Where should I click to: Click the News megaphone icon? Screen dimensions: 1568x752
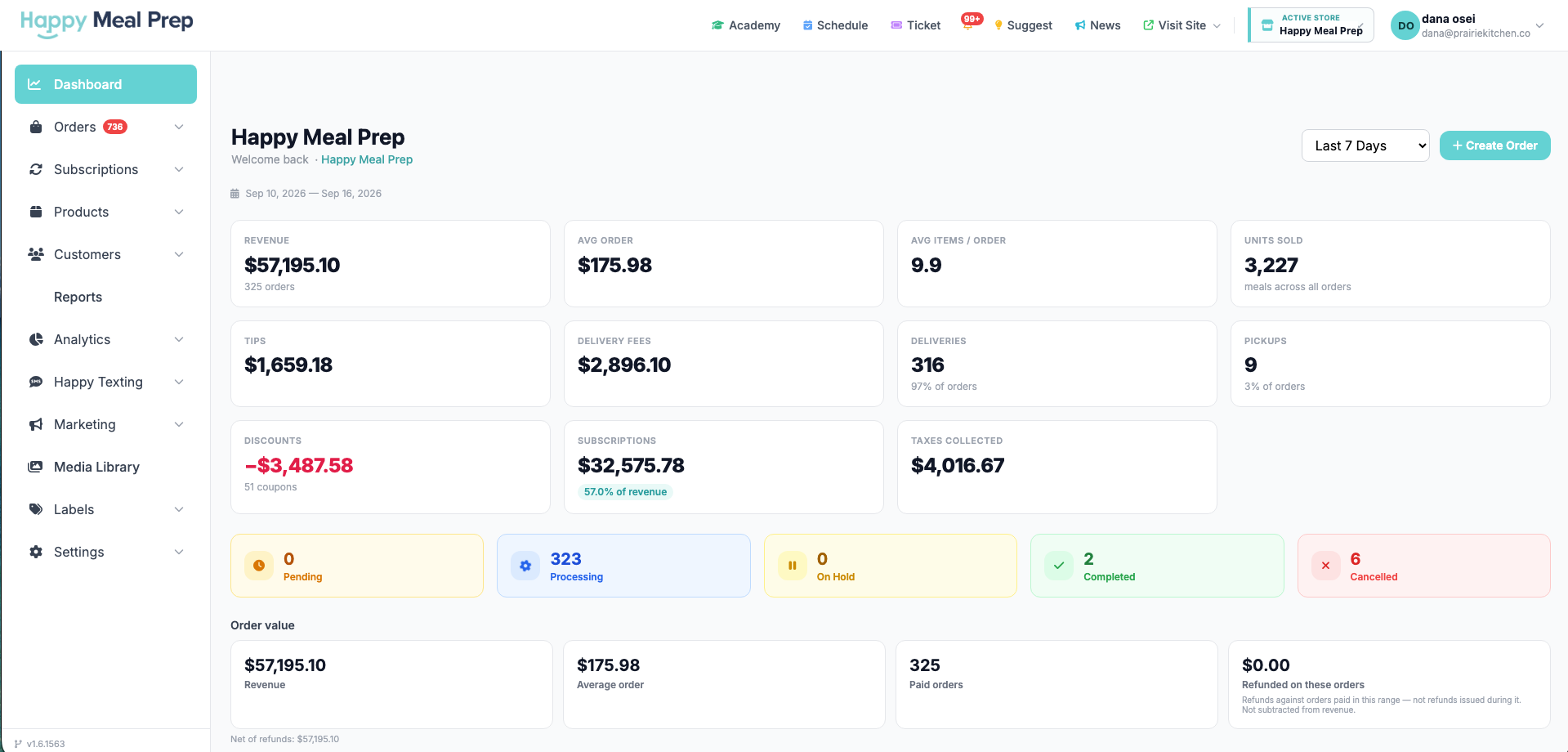[1080, 25]
